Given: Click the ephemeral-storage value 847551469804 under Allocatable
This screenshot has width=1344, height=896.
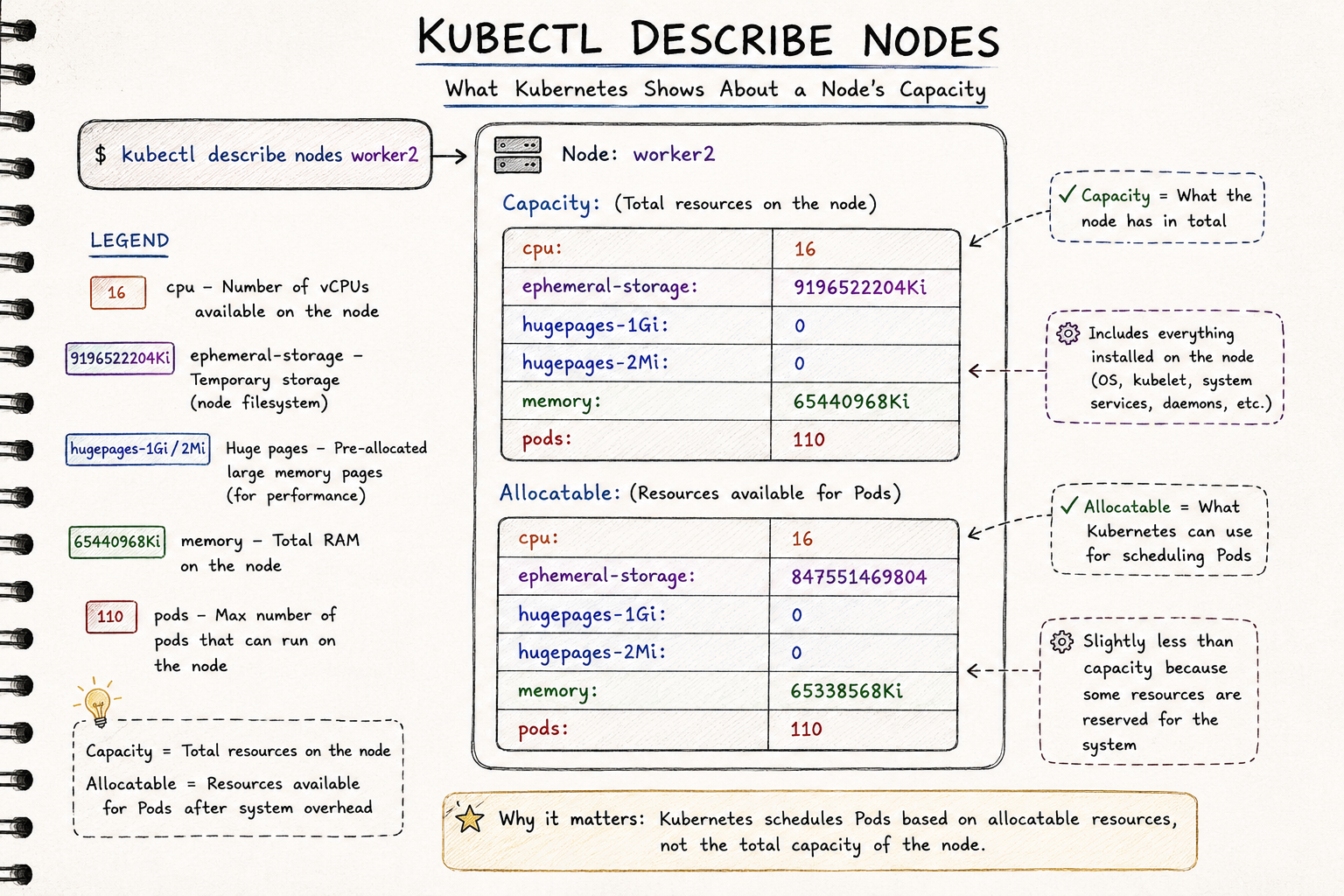Looking at the screenshot, I should point(859,577).
